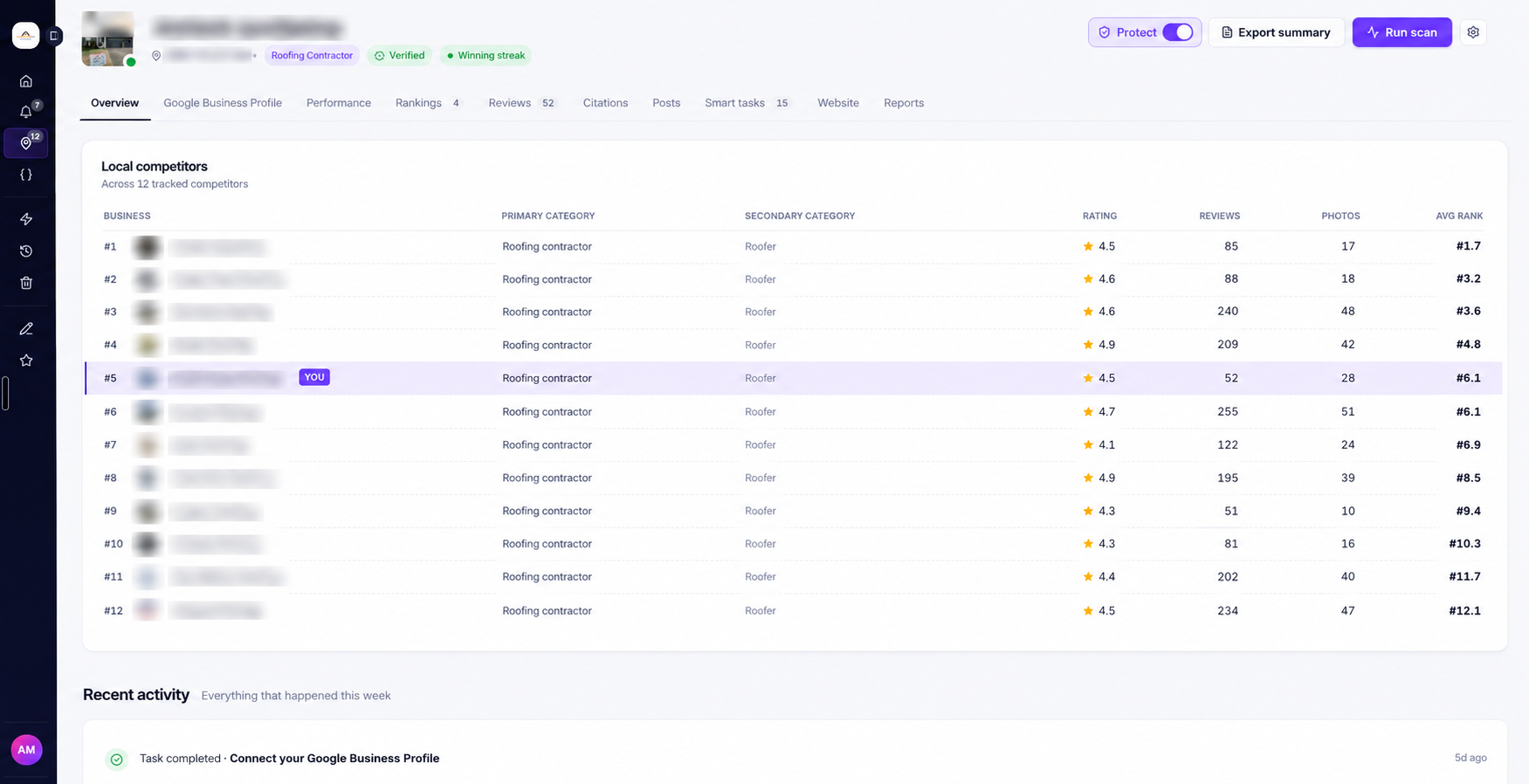Image resolution: width=1529 pixels, height=784 pixels.
Task: Click the Roofing Contractor category tag
Action: (x=312, y=55)
